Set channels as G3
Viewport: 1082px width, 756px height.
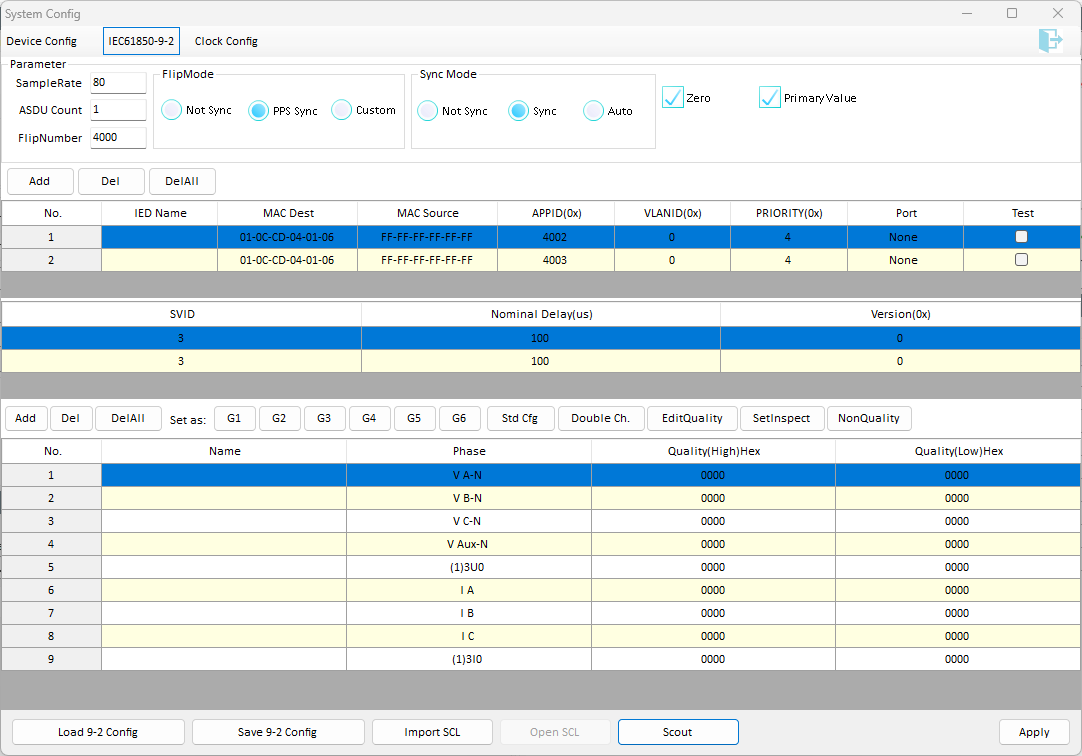[324, 418]
